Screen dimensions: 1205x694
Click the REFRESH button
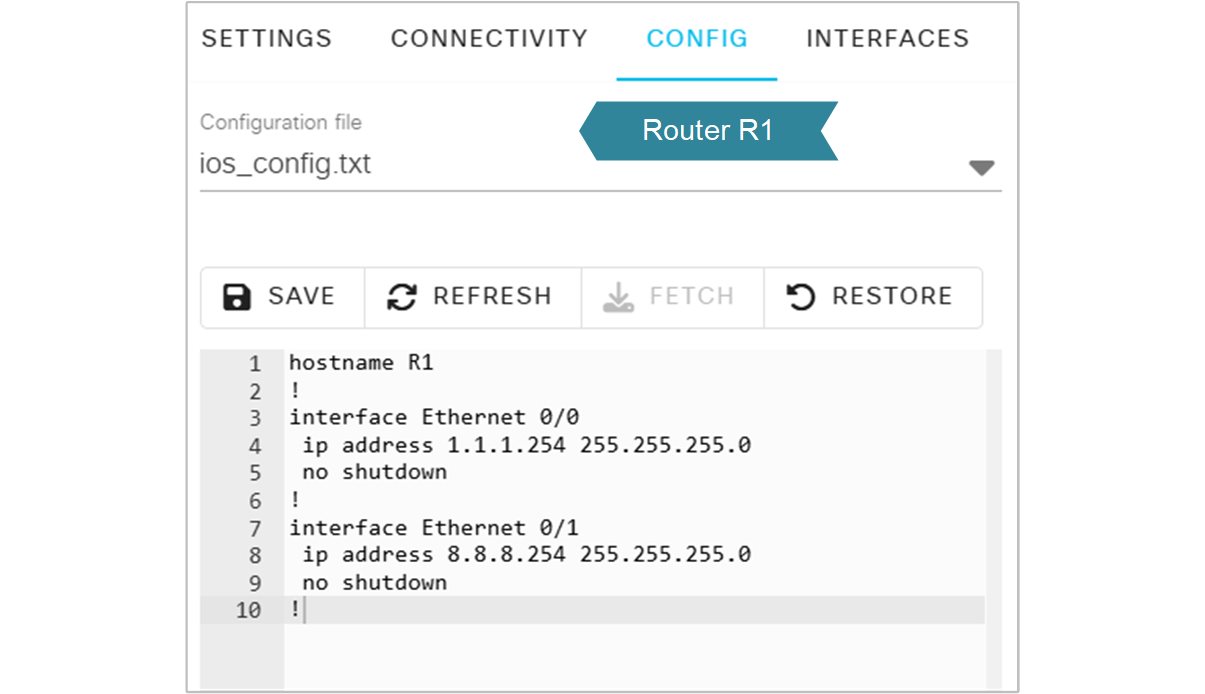point(473,297)
